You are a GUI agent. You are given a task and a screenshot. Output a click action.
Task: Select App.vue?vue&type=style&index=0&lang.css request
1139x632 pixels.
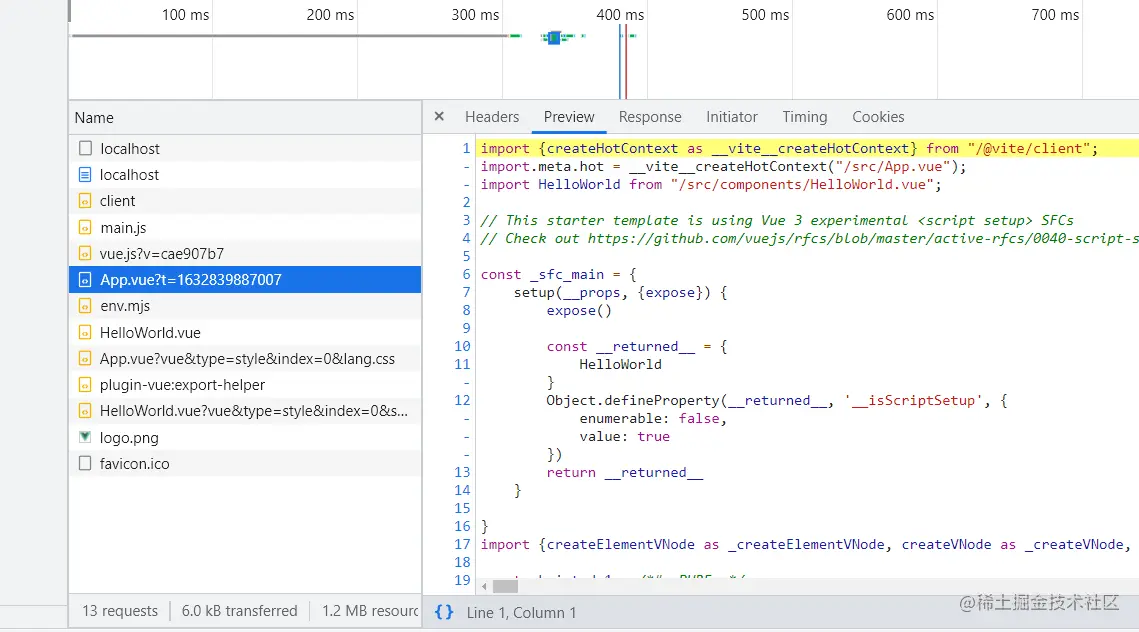(246, 359)
